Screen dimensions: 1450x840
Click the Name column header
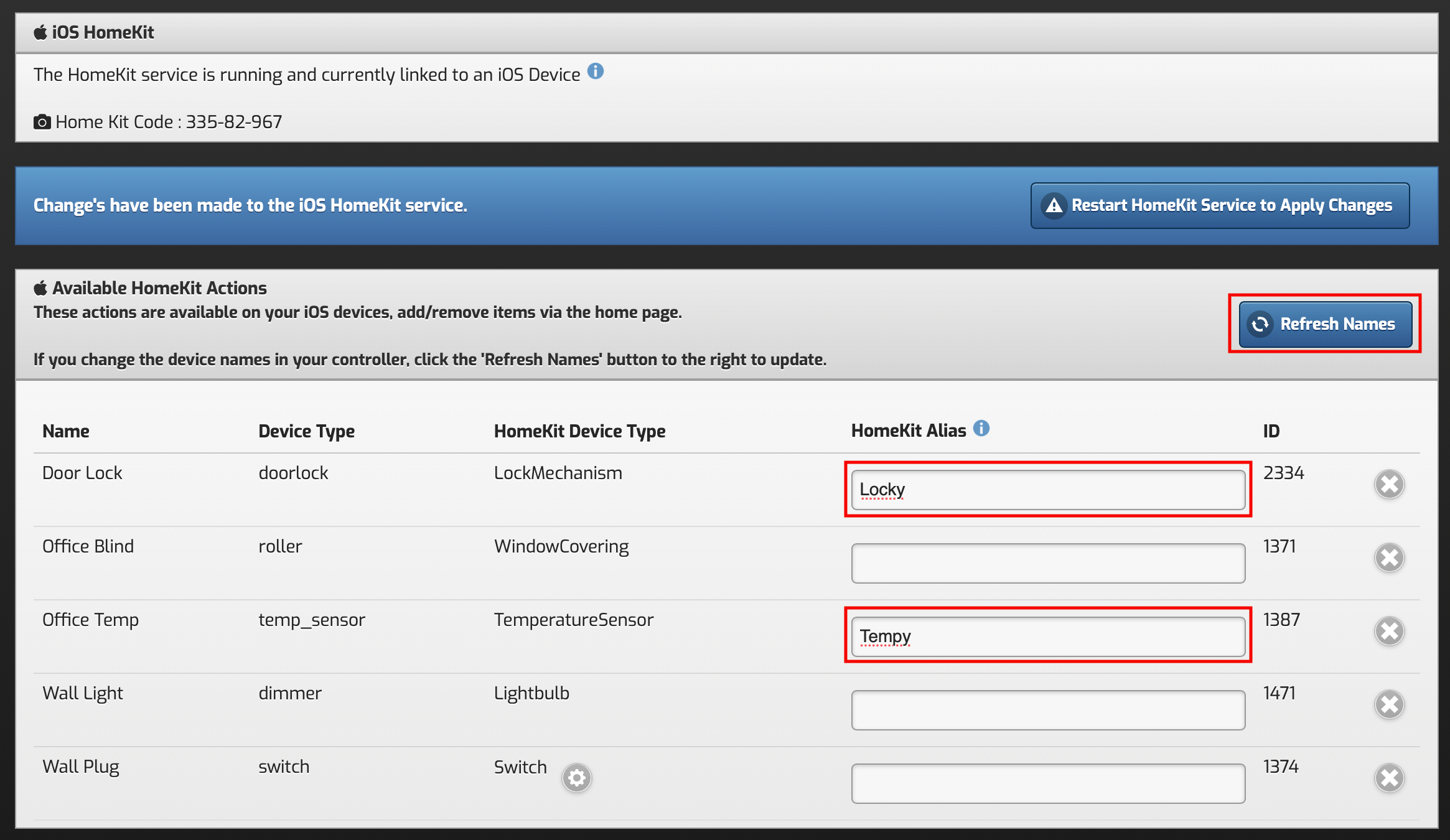click(66, 431)
